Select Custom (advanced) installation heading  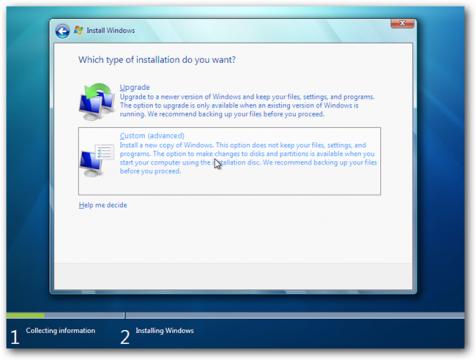152,136
